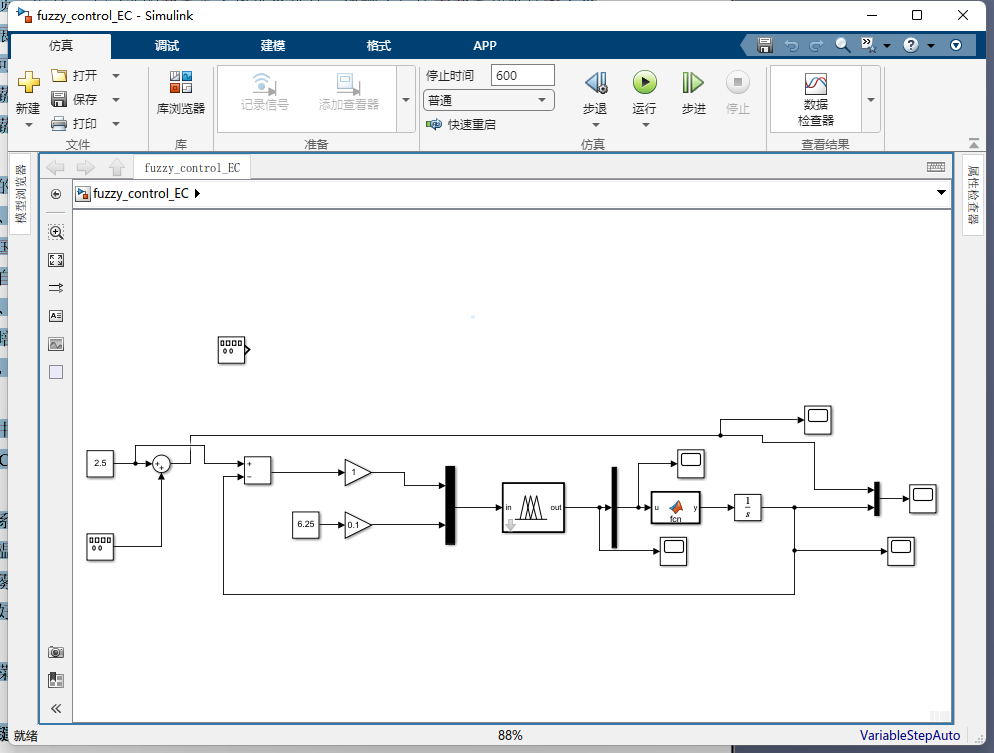Expand the model path breadcrumb dropdown
This screenshot has height=753, width=994.
pyautogui.click(x=941, y=193)
